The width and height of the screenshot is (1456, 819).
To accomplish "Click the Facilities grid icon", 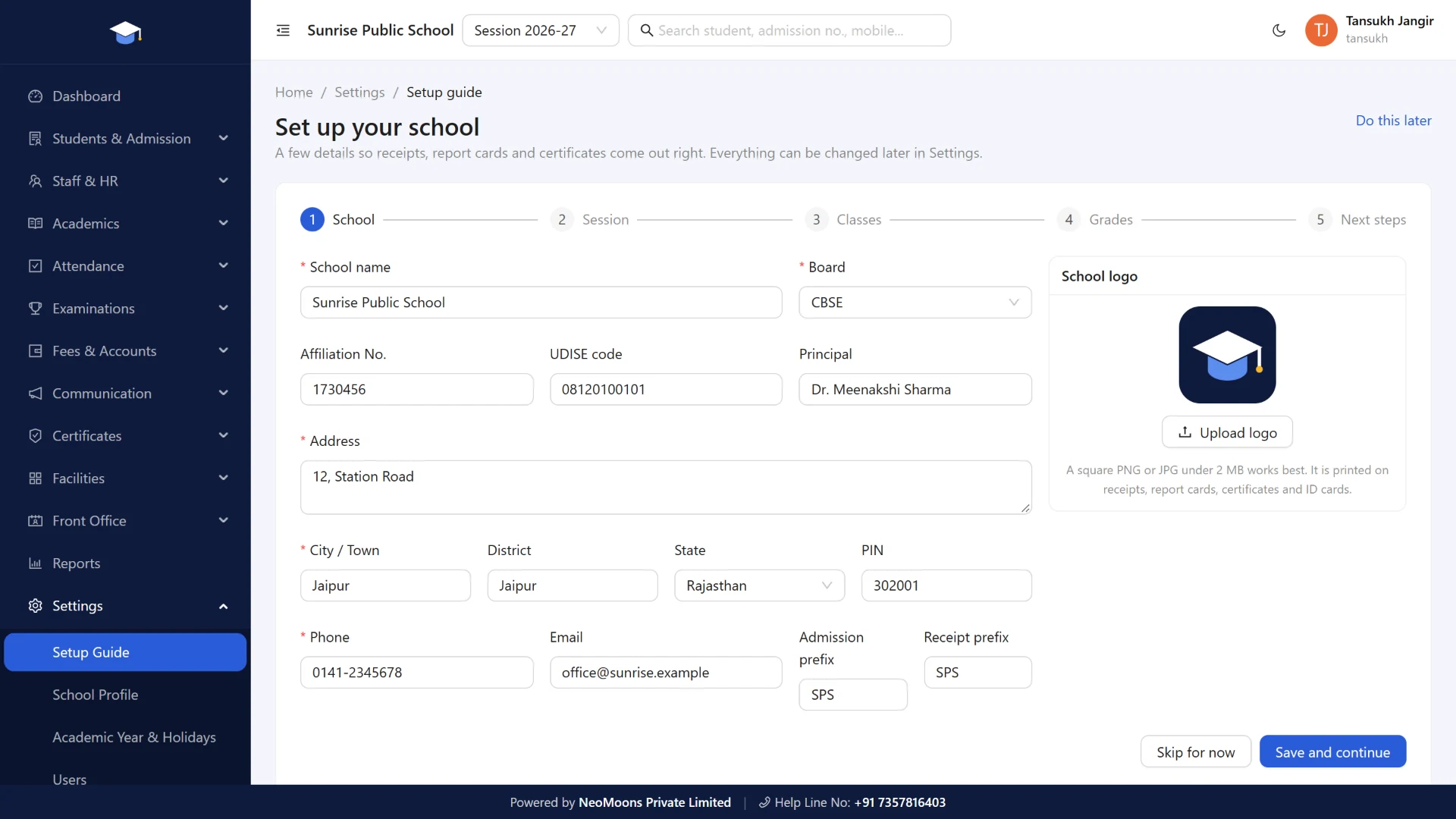I will (x=35, y=479).
